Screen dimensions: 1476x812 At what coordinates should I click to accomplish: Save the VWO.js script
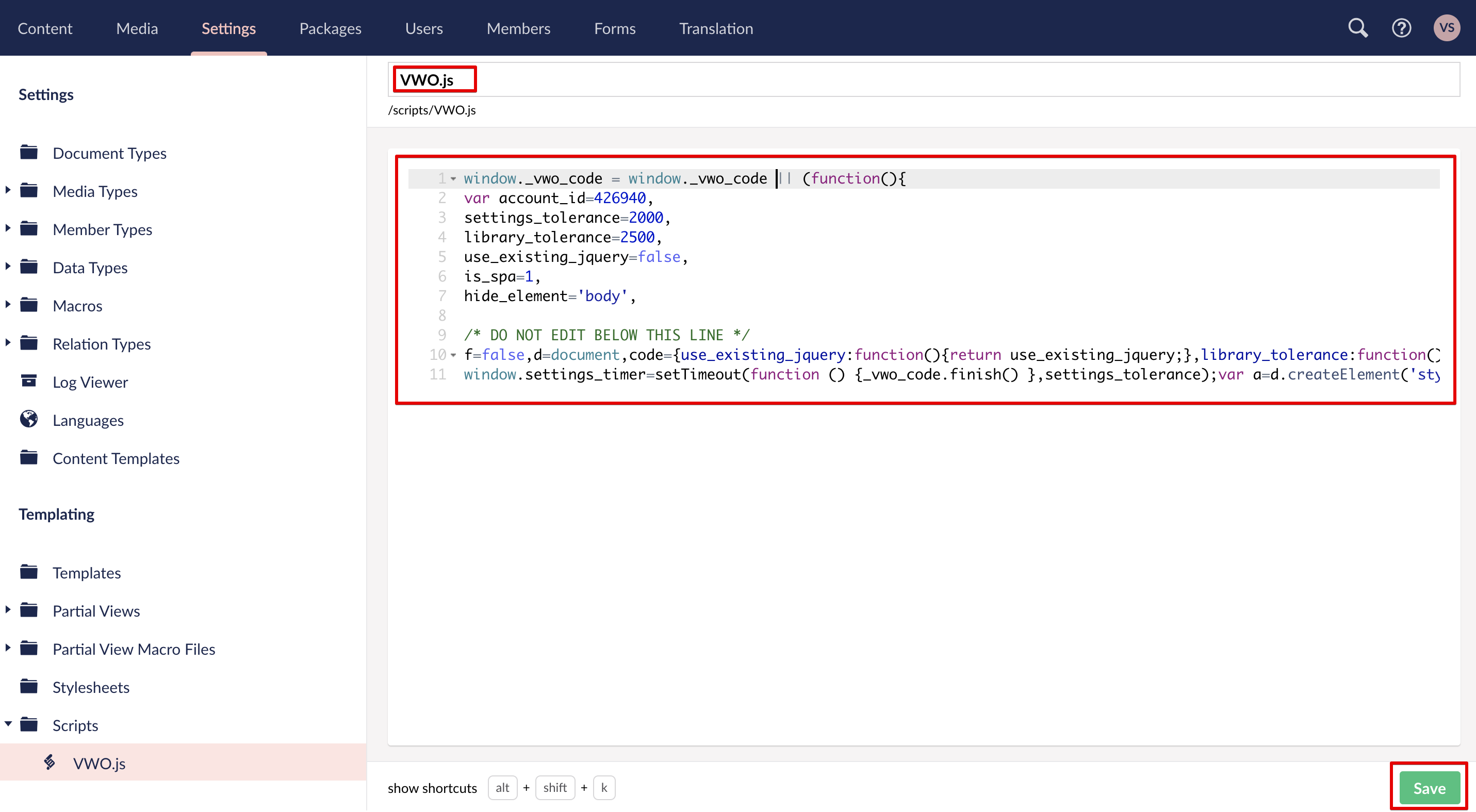(x=1429, y=788)
